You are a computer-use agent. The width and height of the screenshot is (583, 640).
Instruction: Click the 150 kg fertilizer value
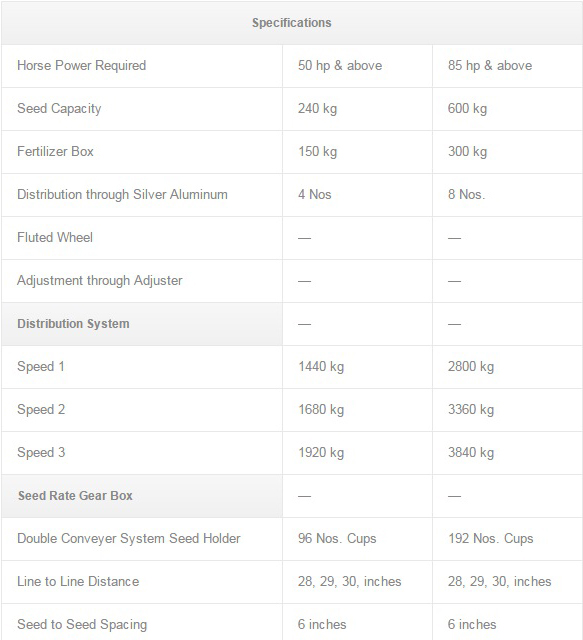pos(318,152)
